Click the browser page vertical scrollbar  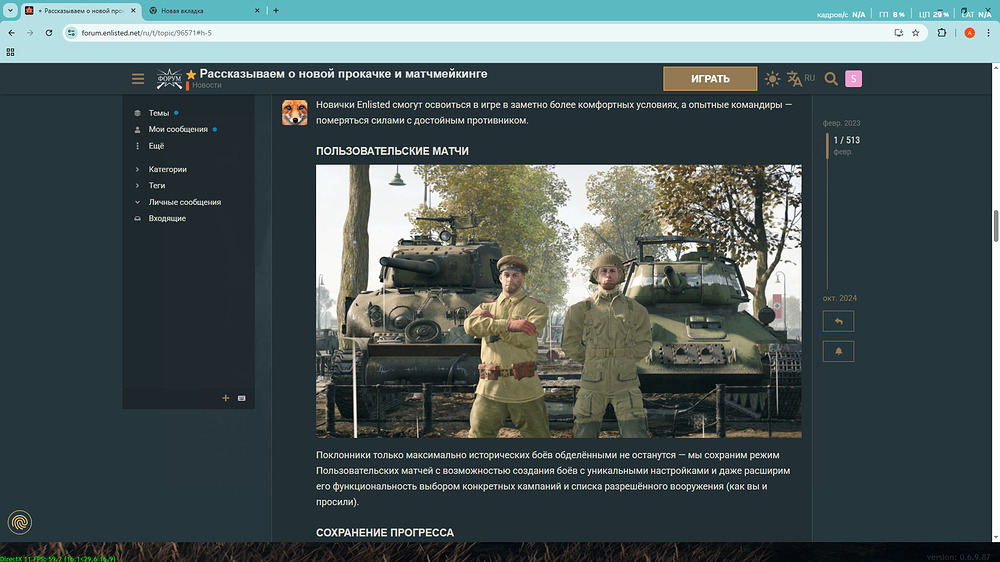(996, 226)
